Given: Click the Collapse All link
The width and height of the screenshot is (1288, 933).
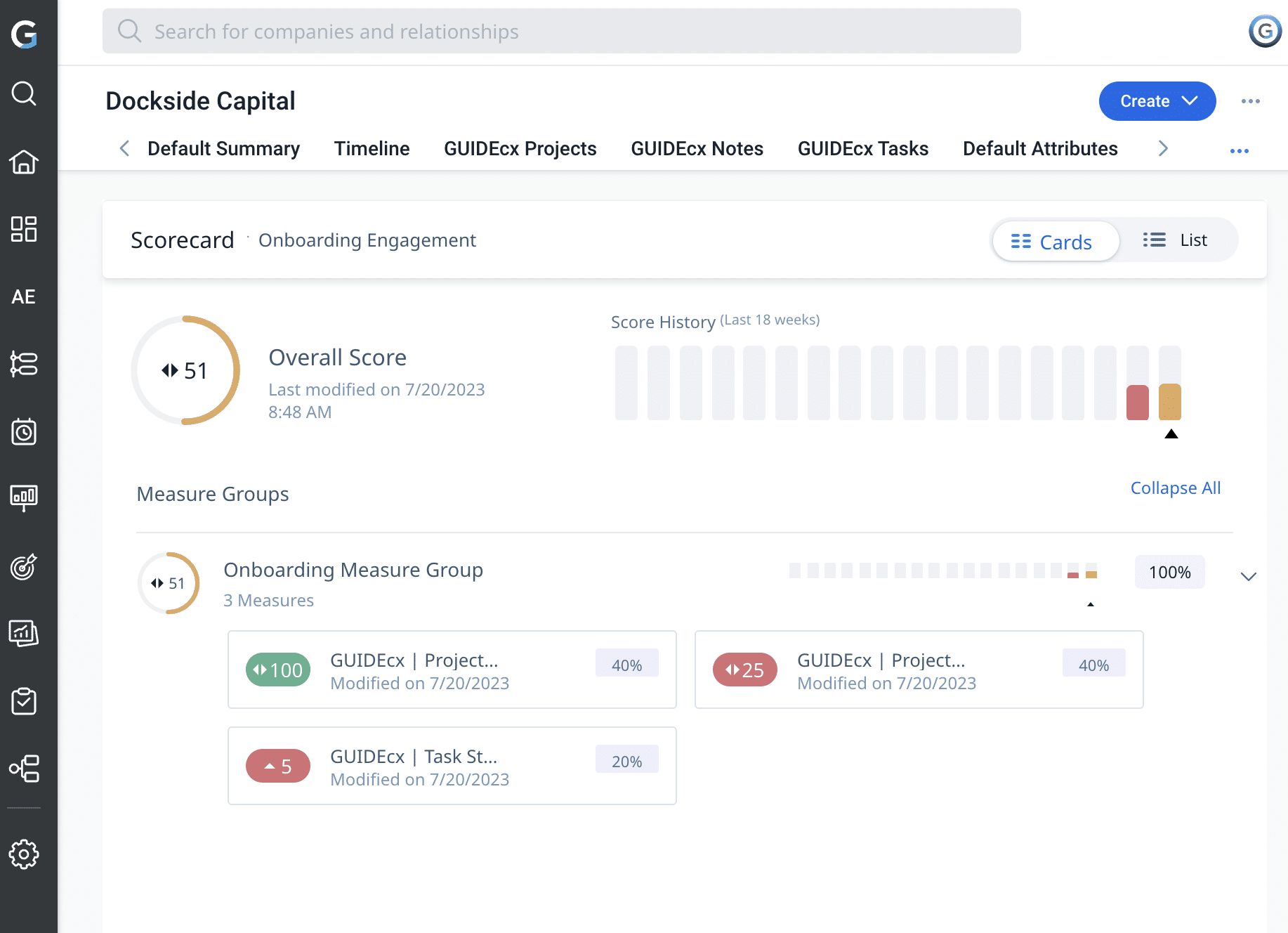Looking at the screenshot, I should pyautogui.click(x=1175, y=488).
